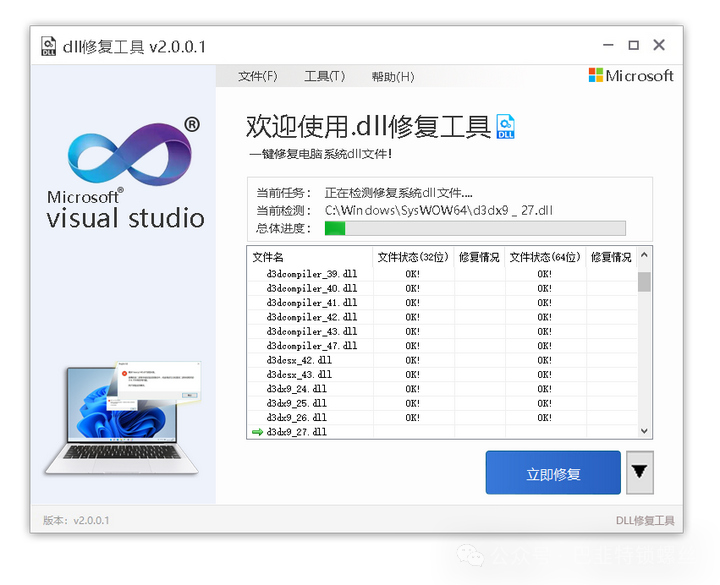
Task: Click the file list scrollbar thumb
Action: coord(644,281)
